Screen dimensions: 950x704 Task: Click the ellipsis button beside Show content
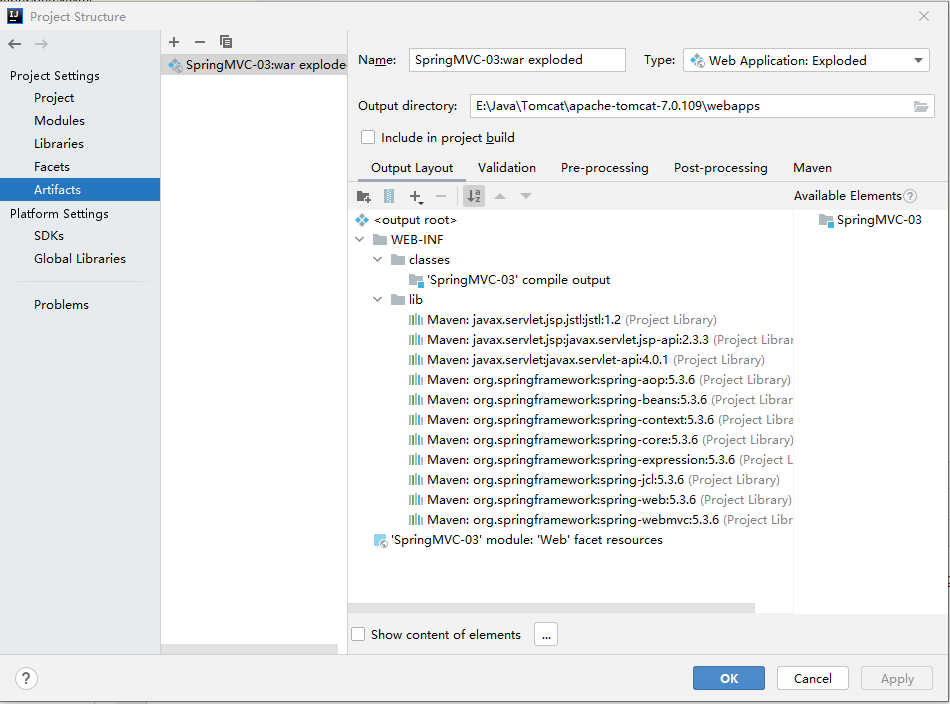coord(546,634)
